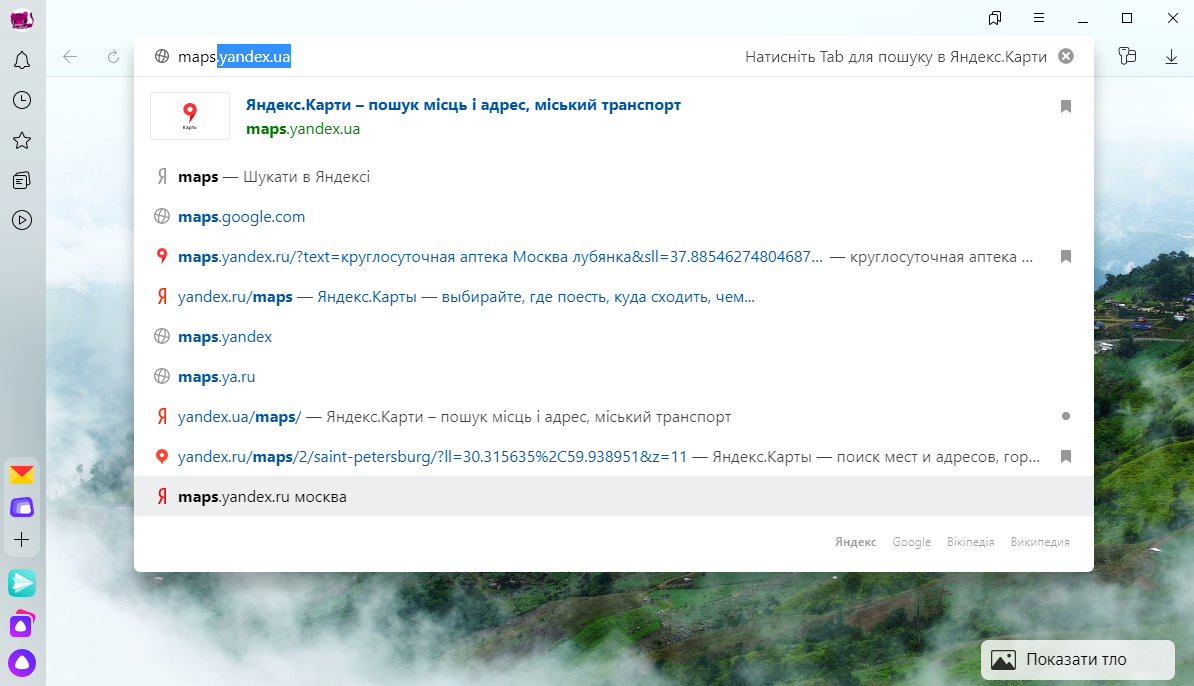The image size is (1194, 686).
Task: Switch search engine to Яндекс
Action: pyautogui.click(x=855, y=542)
